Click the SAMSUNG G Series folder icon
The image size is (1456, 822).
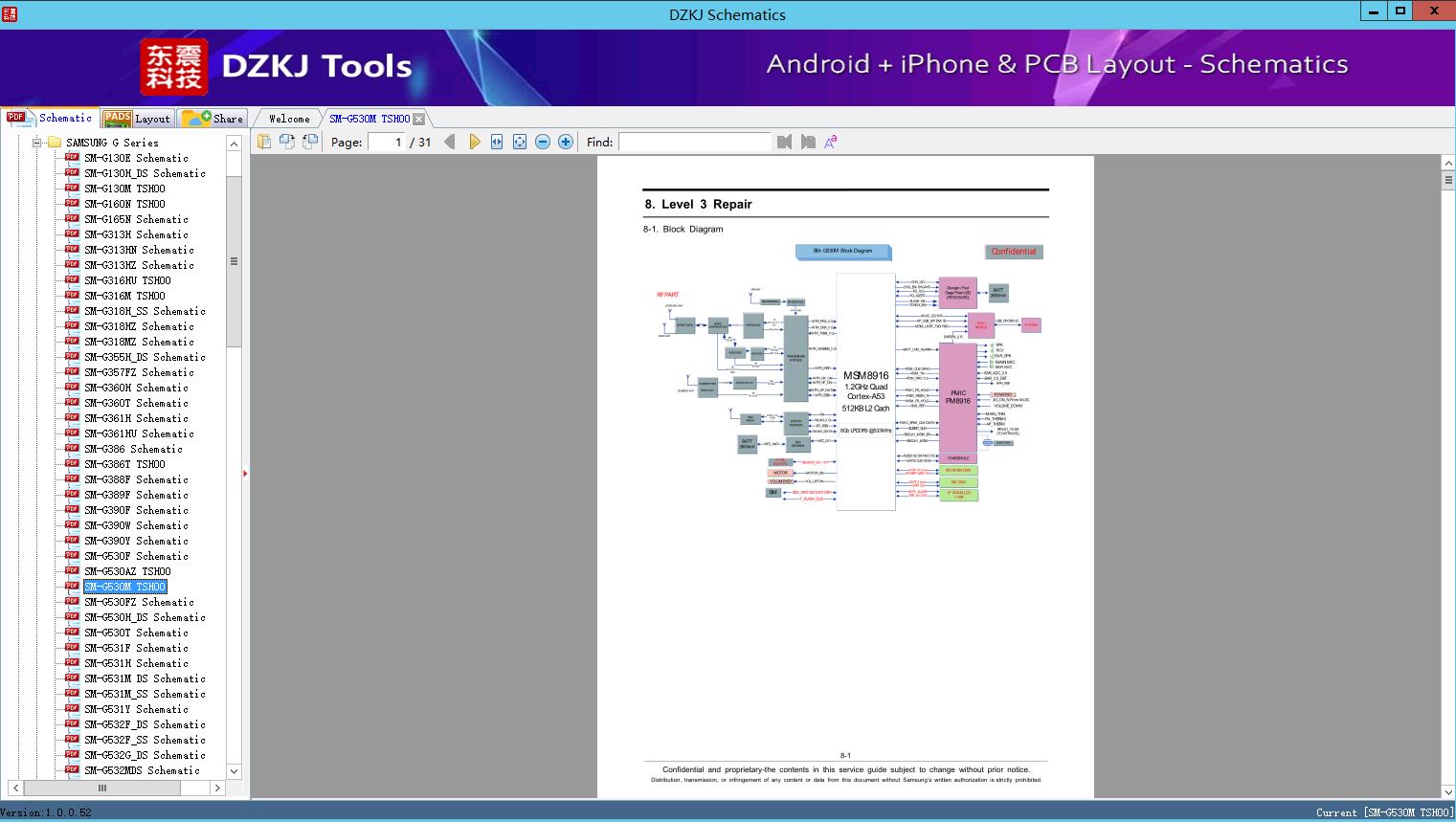point(55,143)
